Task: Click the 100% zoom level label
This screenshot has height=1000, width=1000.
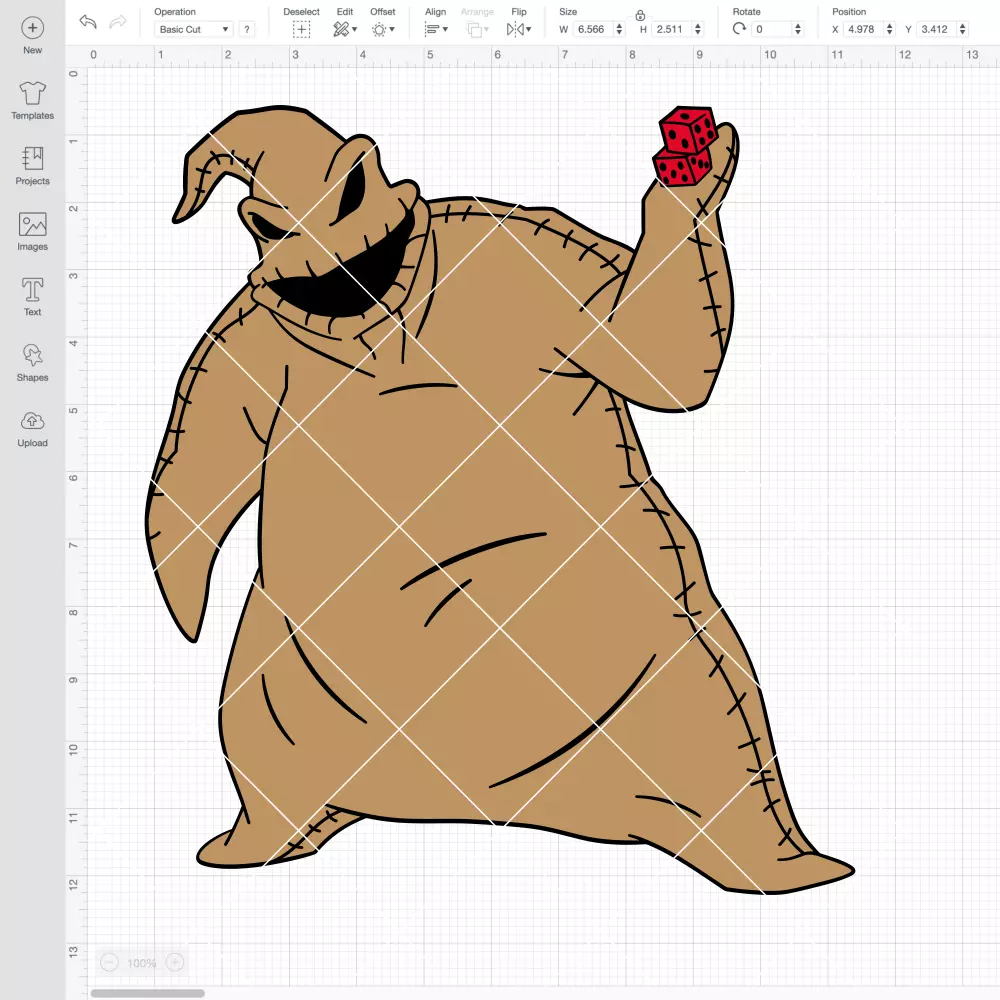Action: tap(142, 963)
